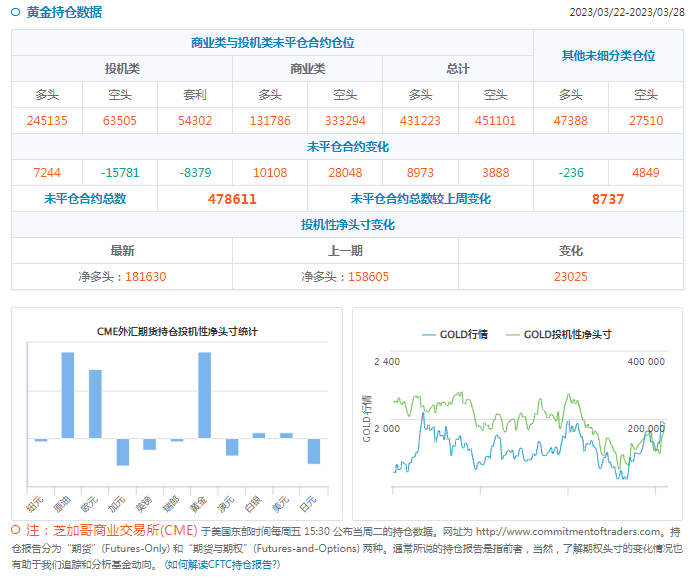Select the total short value 451101
The height and width of the screenshot is (582, 700).
click(x=495, y=121)
